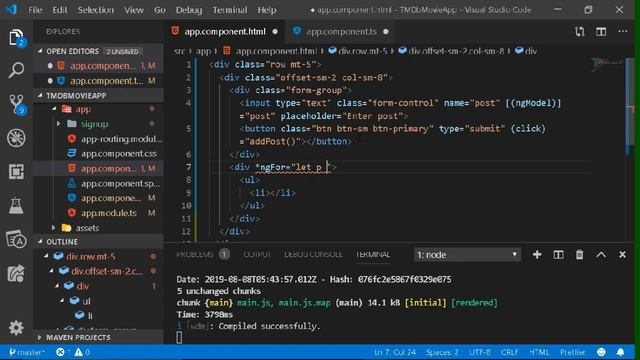Add a new terminal with plus icon
Image resolution: width=640 pixels, height=360 pixels.
pyautogui.click(x=537, y=255)
